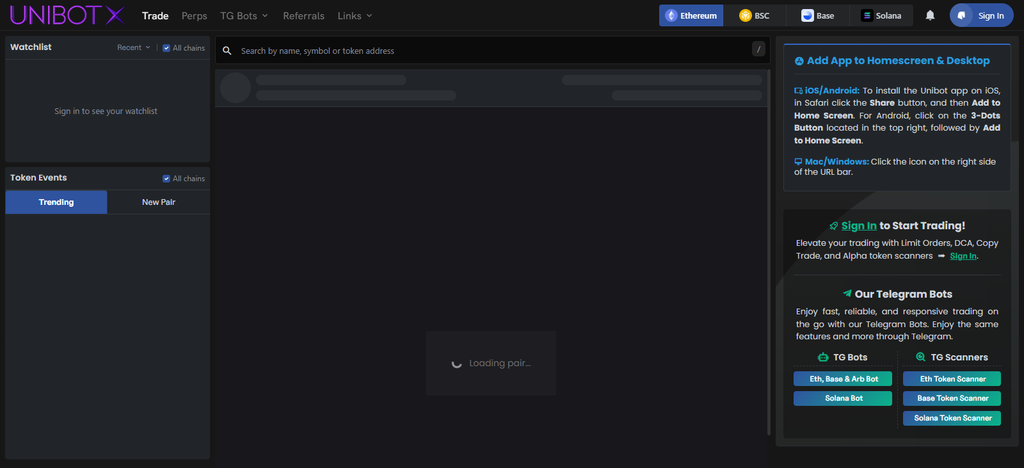The width and height of the screenshot is (1024, 468).
Task: Click the 'Loading pair...' indicator
Action: click(x=491, y=363)
